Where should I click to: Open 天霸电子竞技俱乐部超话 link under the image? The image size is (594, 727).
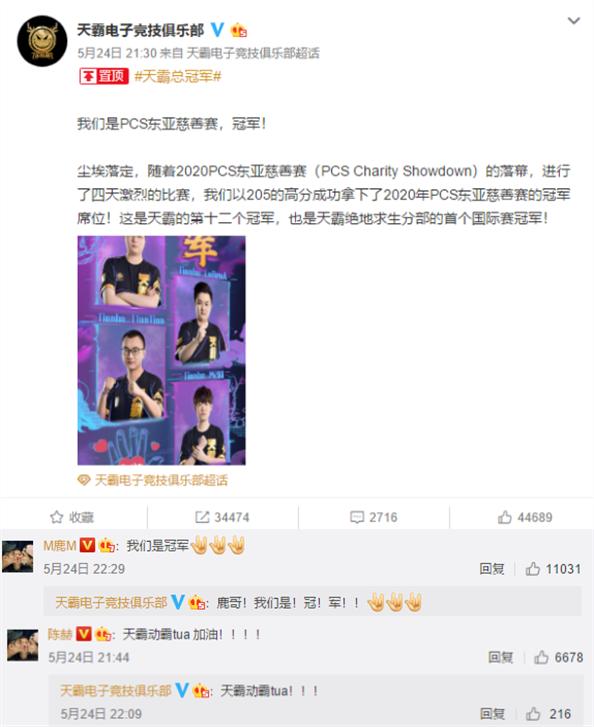[x=161, y=480]
